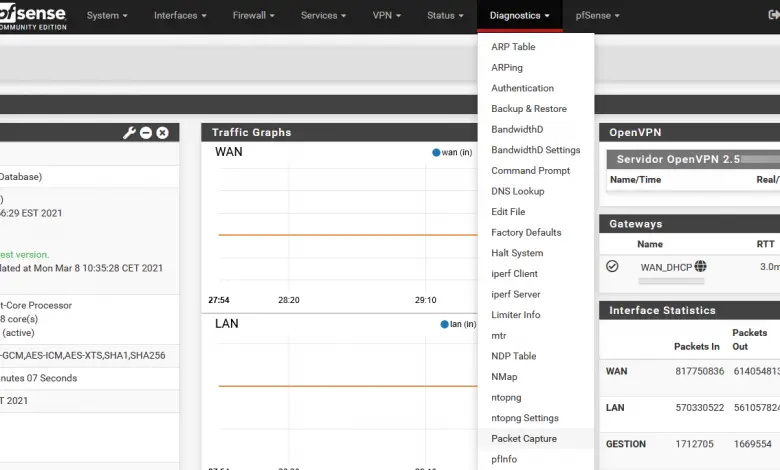The image size is (780, 470).
Task: Open iperf Client
Action: (x=536, y=274)
